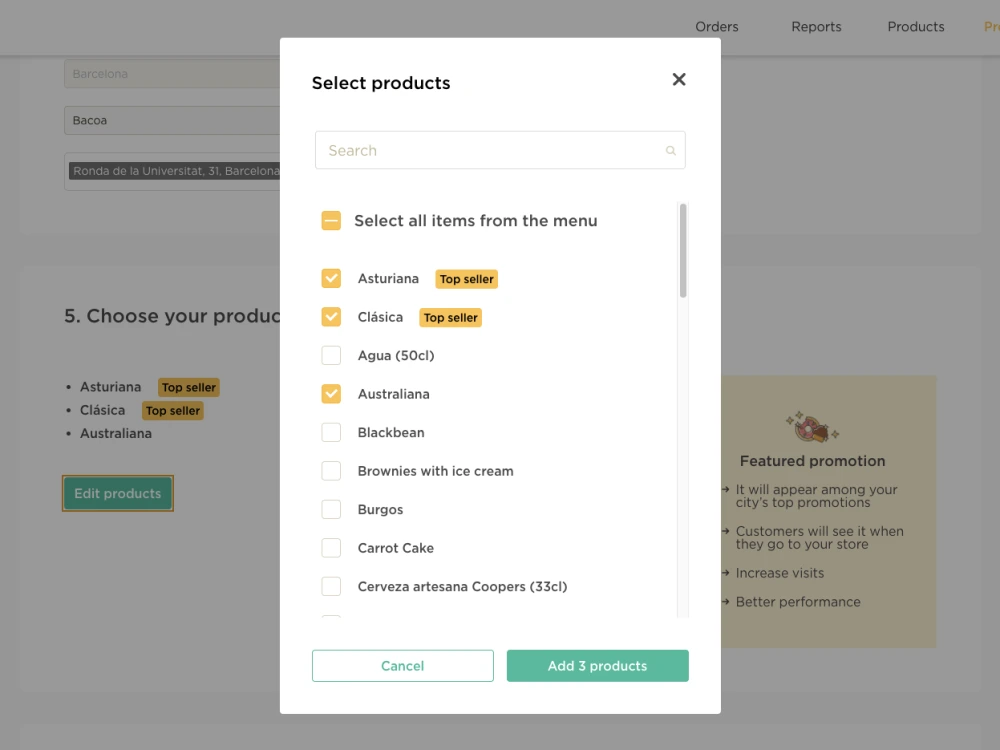Click the Featured promotion heading
The height and width of the screenshot is (750, 1000).
coord(812,461)
